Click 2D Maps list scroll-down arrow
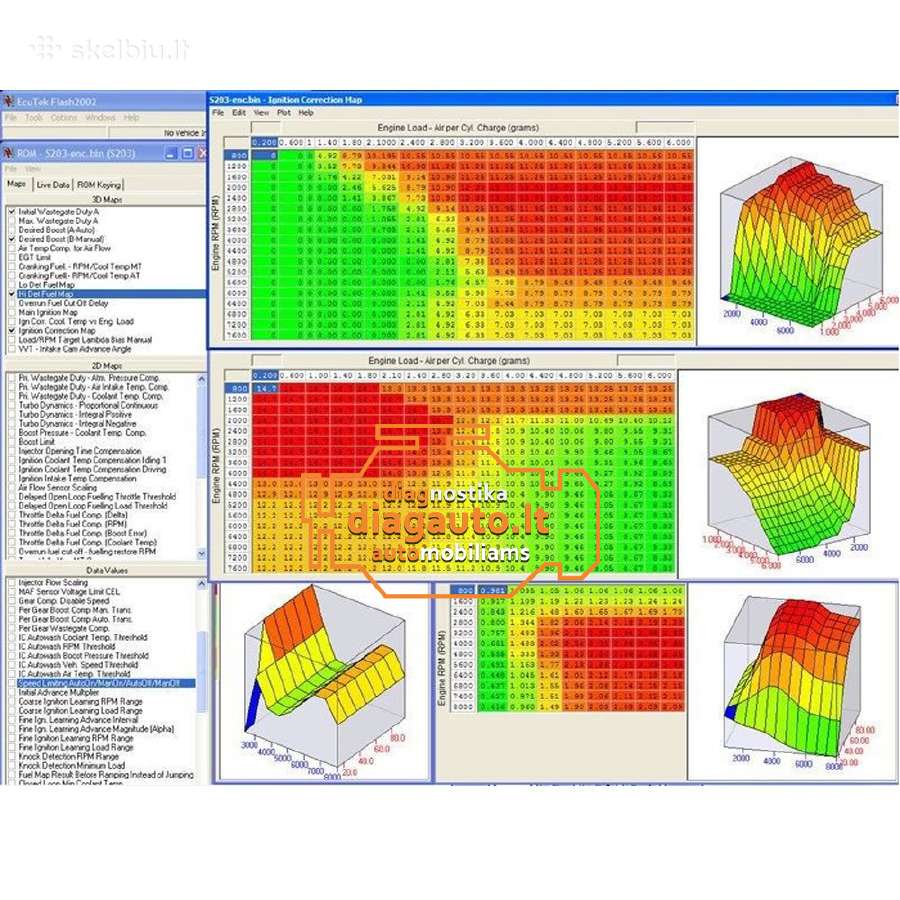The image size is (900, 900). click(x=201, y=553)
